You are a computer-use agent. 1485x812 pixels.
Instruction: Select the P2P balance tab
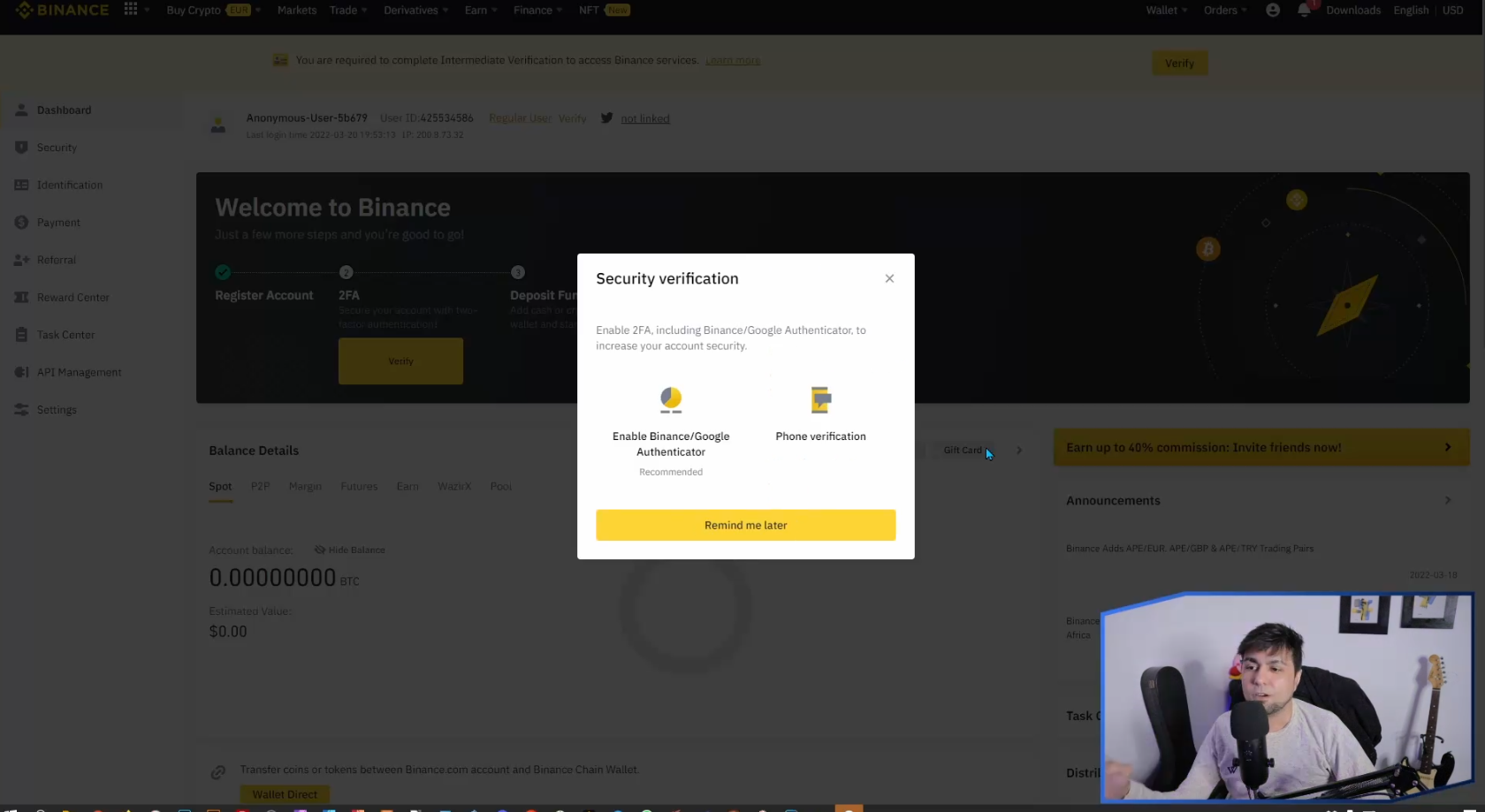point(260,487)
